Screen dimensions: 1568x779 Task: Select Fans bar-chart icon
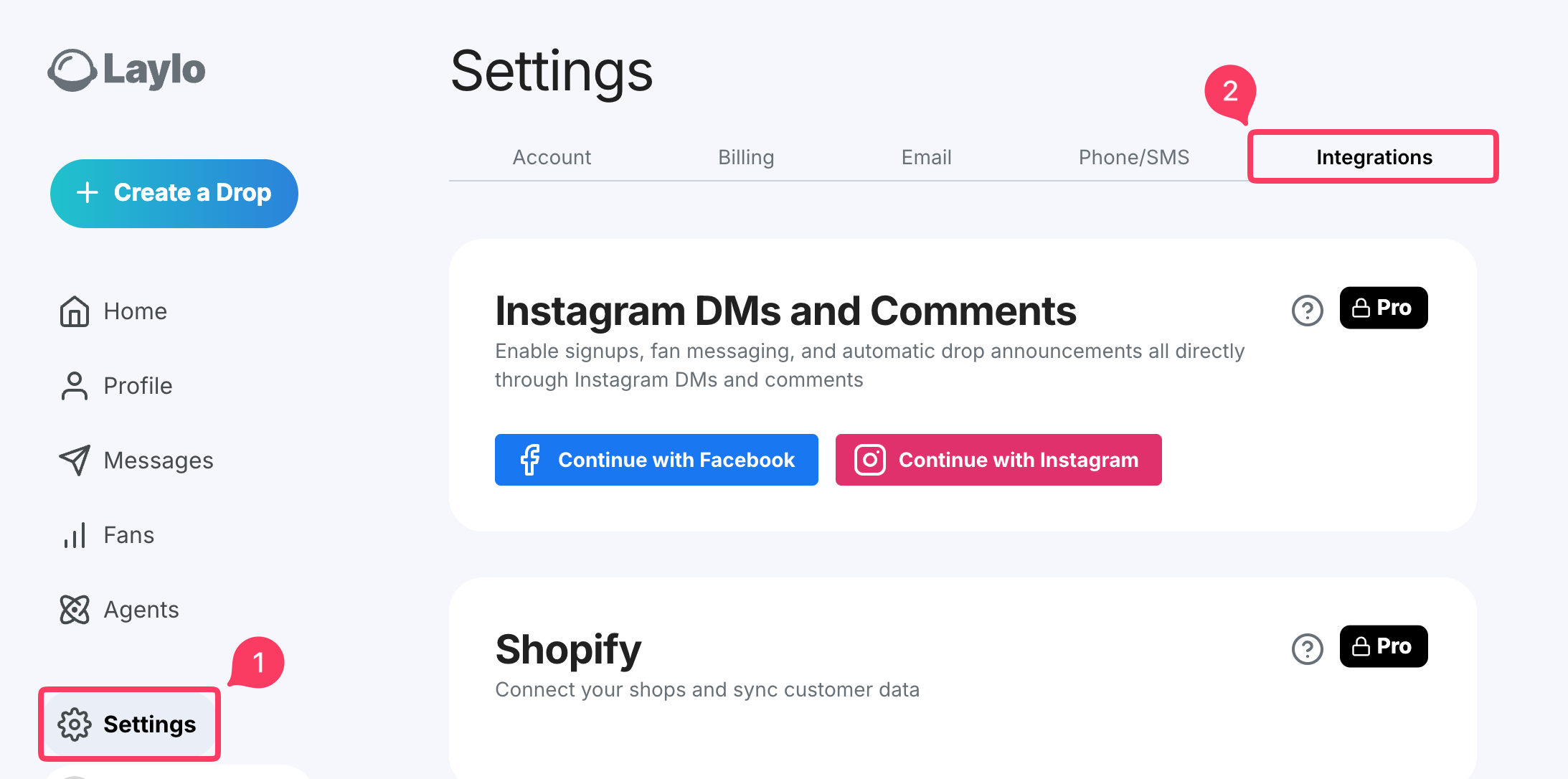pyautogui.click(x=75, y=535)
